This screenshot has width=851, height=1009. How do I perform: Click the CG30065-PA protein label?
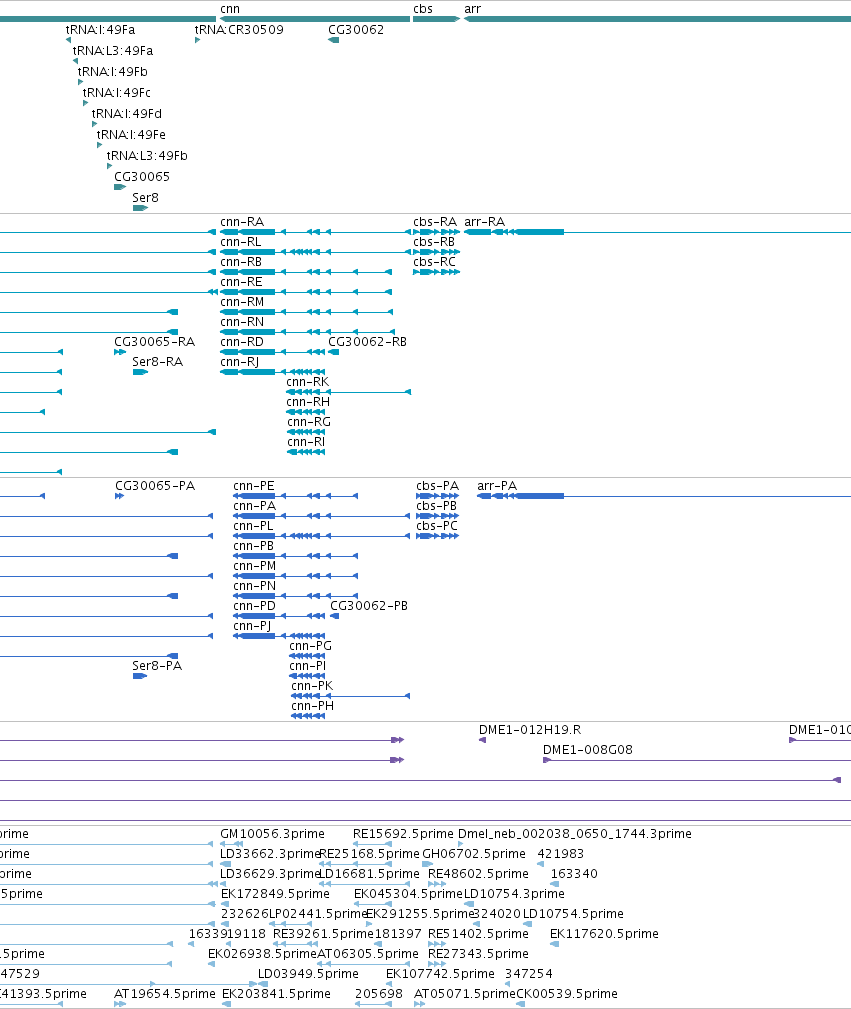155,486
